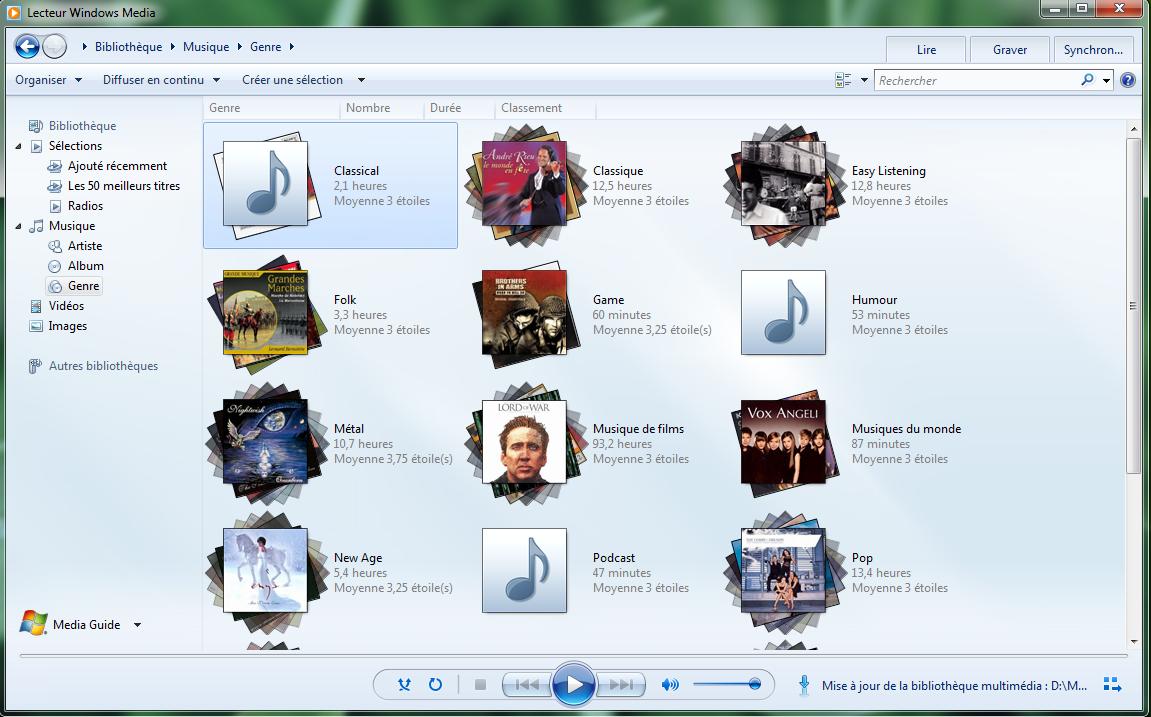This screenshot has height=717, width=1151.
Task: Select the New Age genre stack
Action: click(x=265, y=571)
